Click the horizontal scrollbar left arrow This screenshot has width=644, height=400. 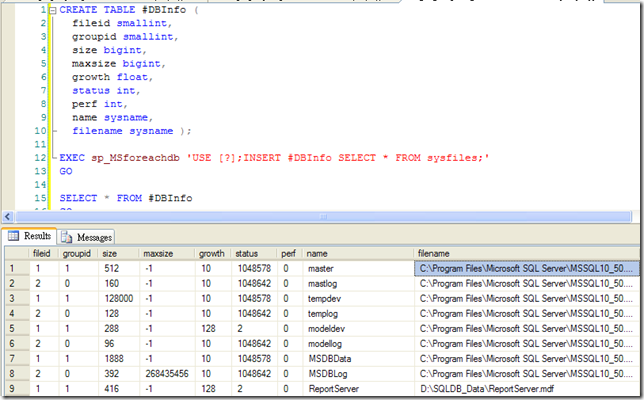[8, 216]
